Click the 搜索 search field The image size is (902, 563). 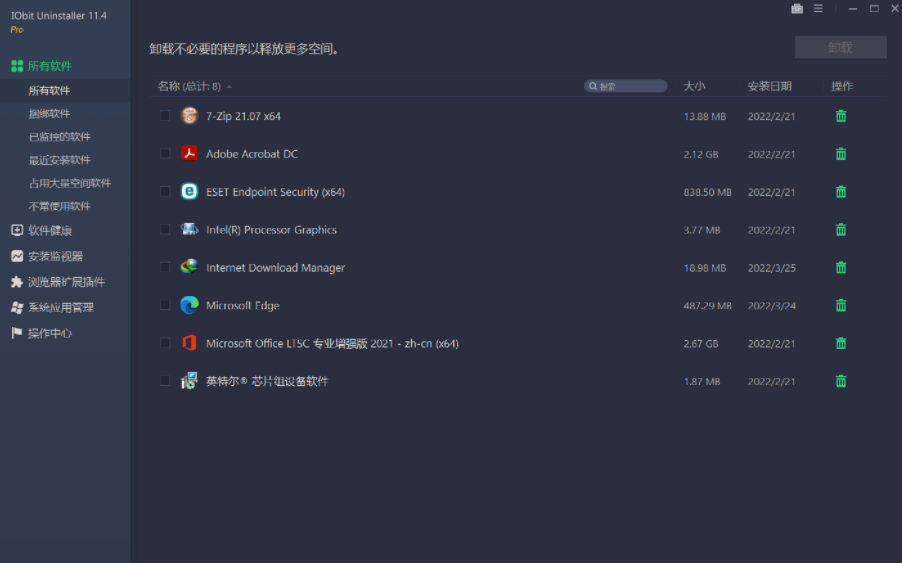pos(626,87)
